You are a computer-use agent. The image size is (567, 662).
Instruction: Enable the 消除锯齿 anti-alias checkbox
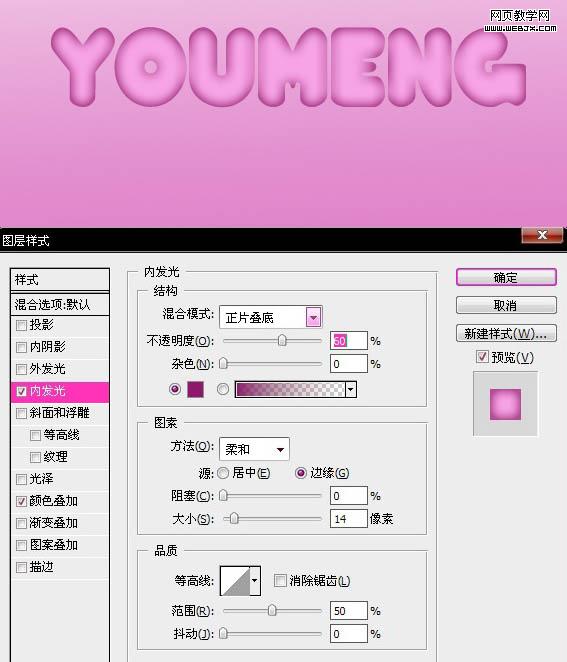pyautogui.click(x=279, y=581)
